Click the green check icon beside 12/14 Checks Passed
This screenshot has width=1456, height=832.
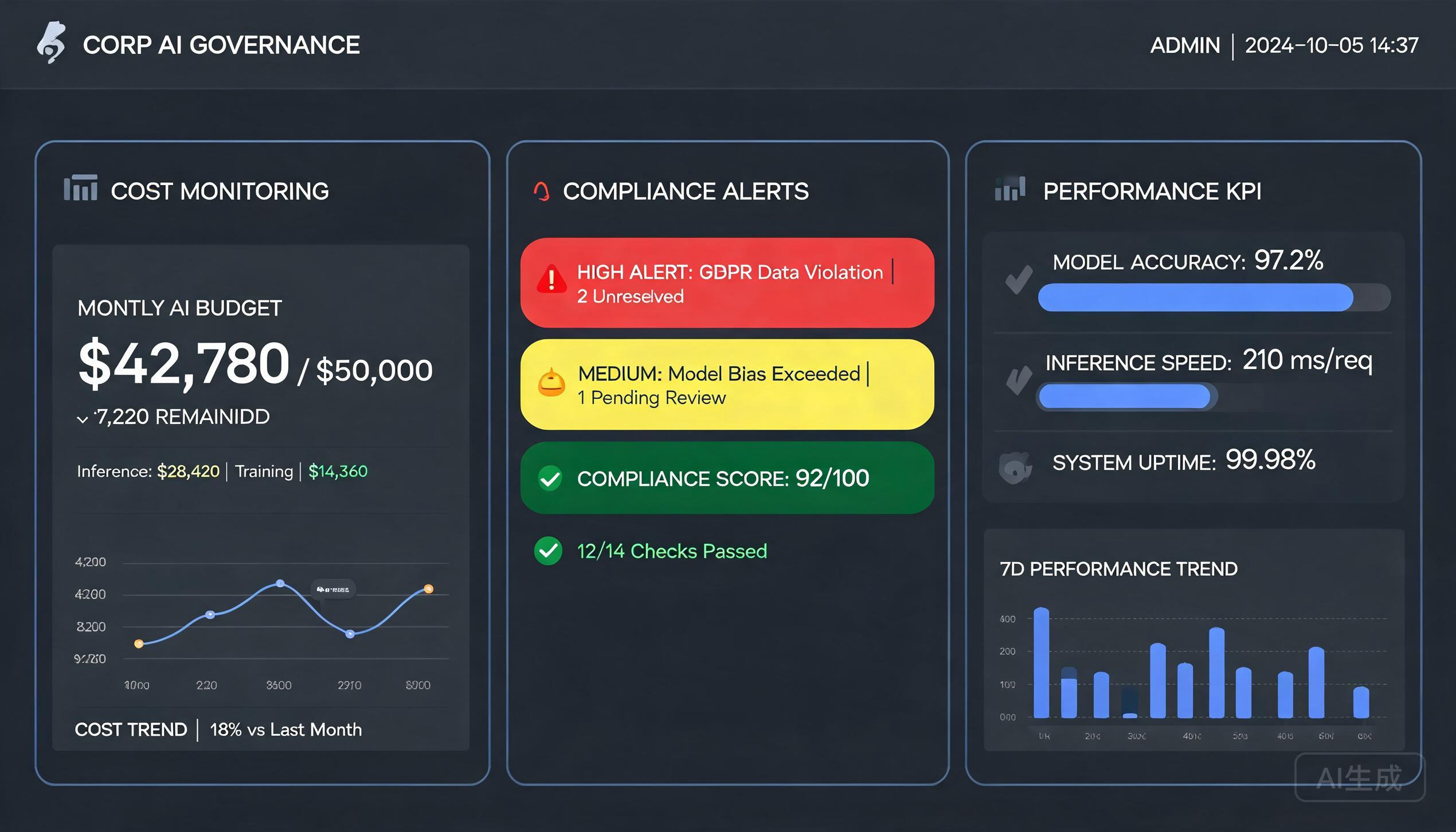549,551
